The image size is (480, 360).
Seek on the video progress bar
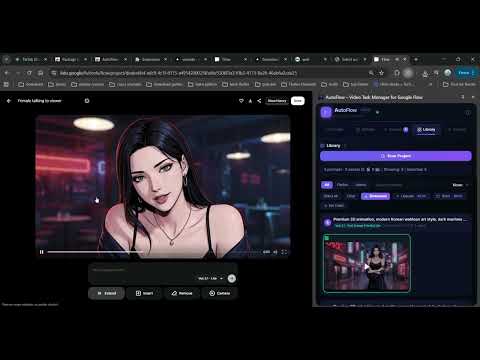coord(153,252)
